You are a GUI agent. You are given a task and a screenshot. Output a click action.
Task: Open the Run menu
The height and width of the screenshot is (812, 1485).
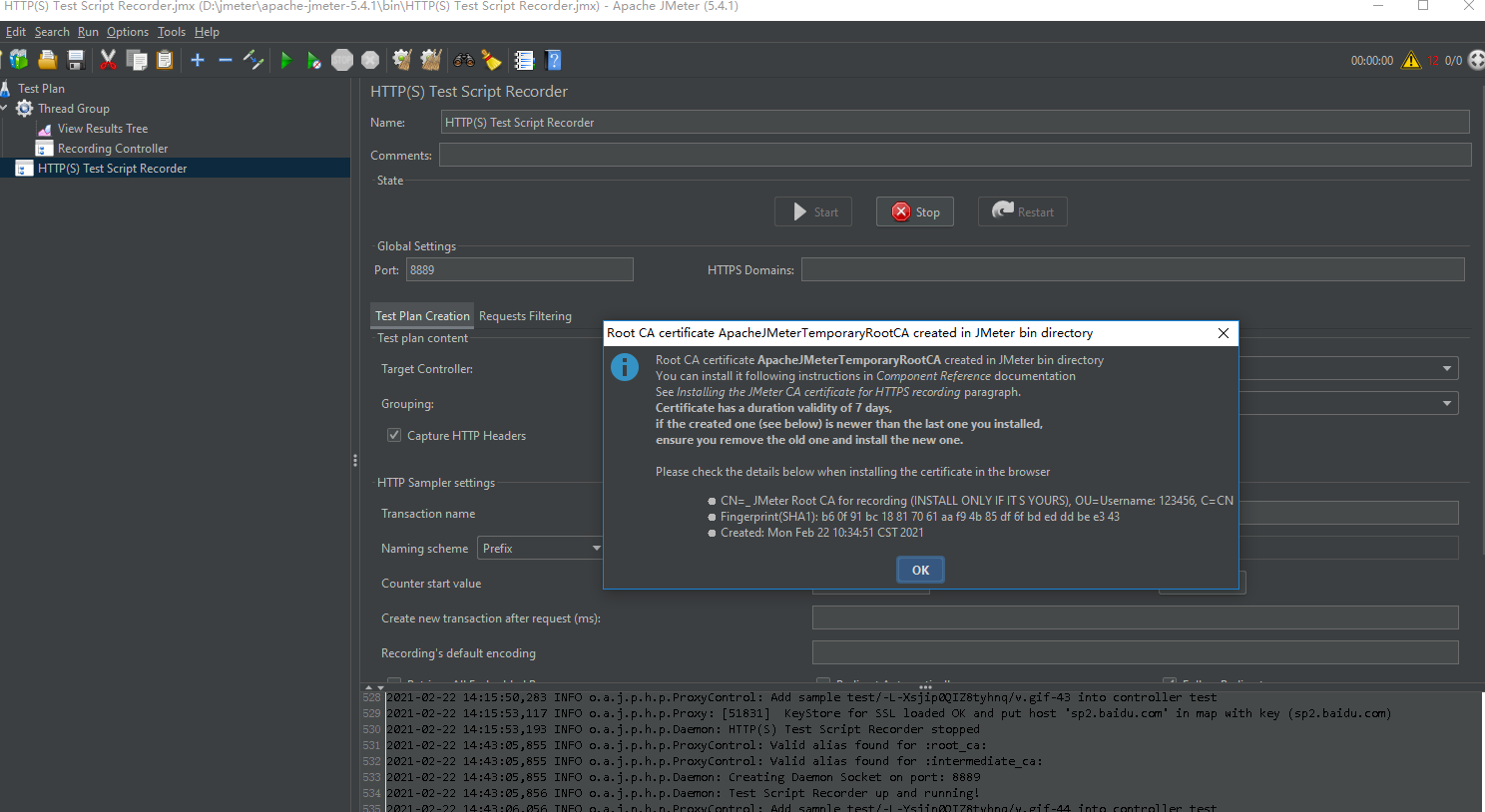[88, 32]
